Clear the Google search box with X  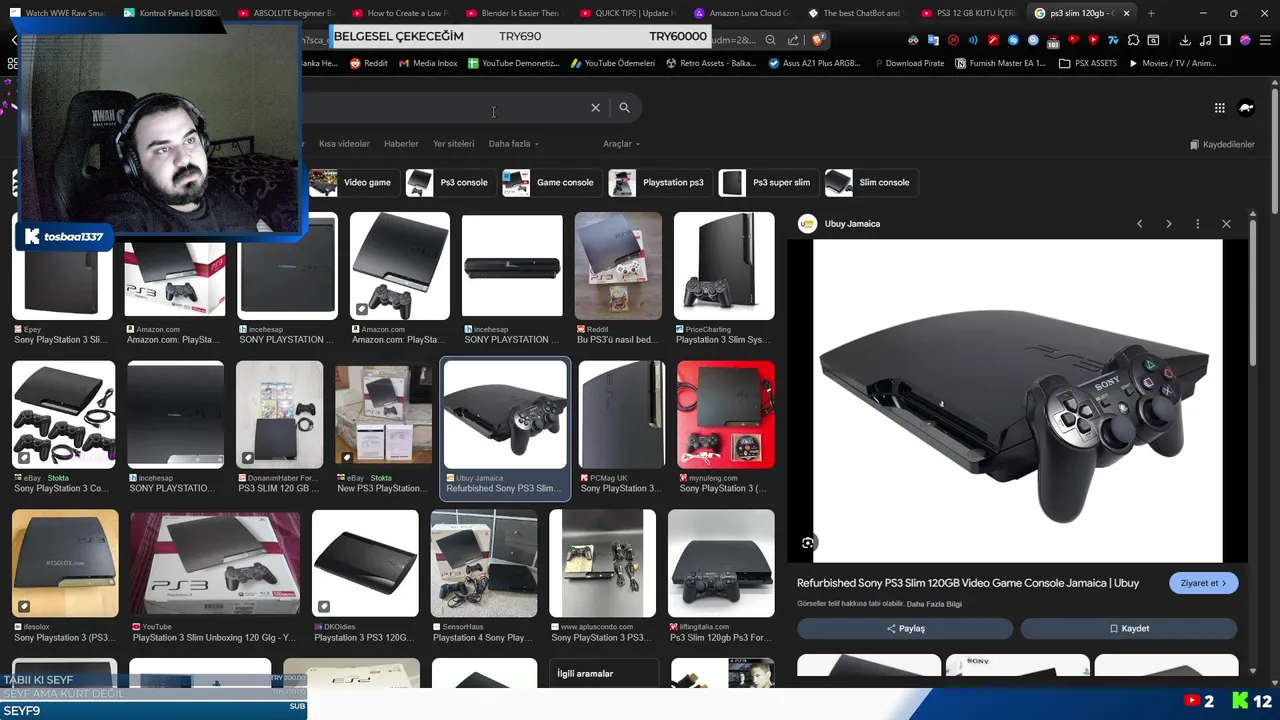coord(595,108)
